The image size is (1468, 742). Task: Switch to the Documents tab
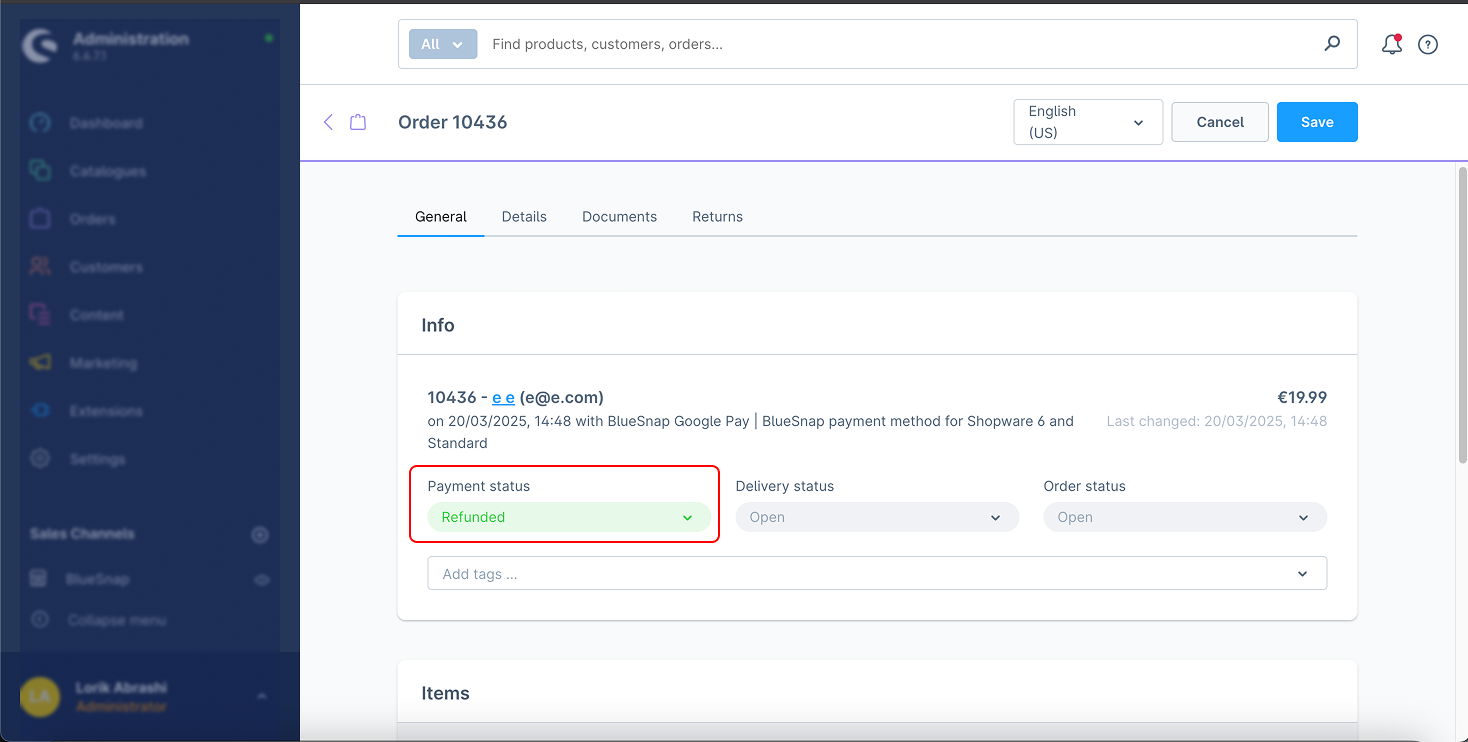tap(619, 216)
